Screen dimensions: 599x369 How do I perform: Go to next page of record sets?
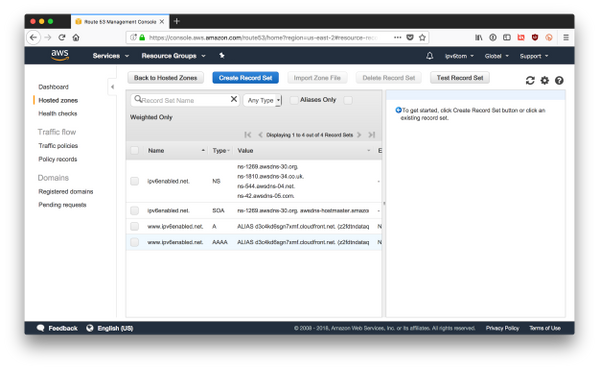click(x=359, y=135)
